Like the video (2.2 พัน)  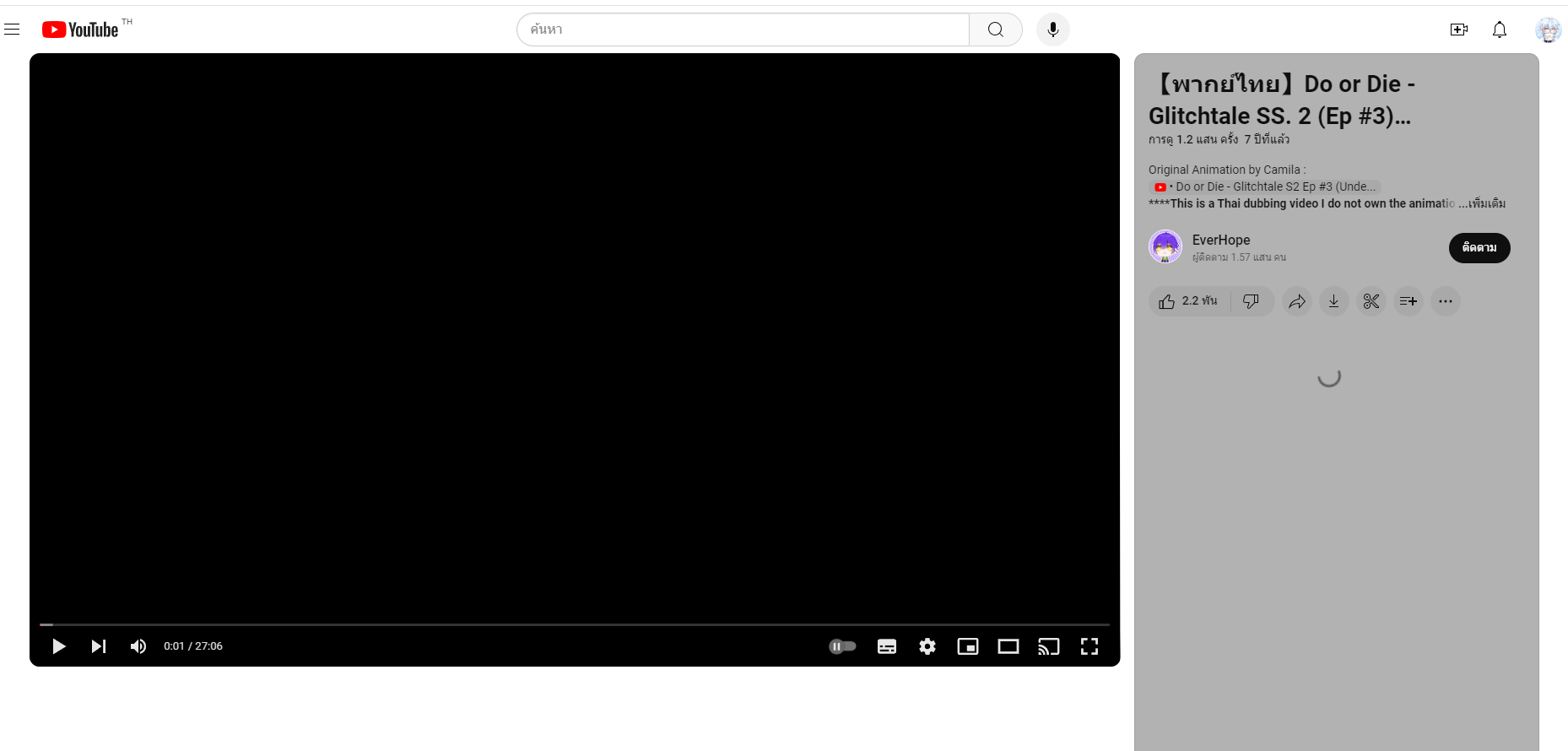(x=1189, y=301)
